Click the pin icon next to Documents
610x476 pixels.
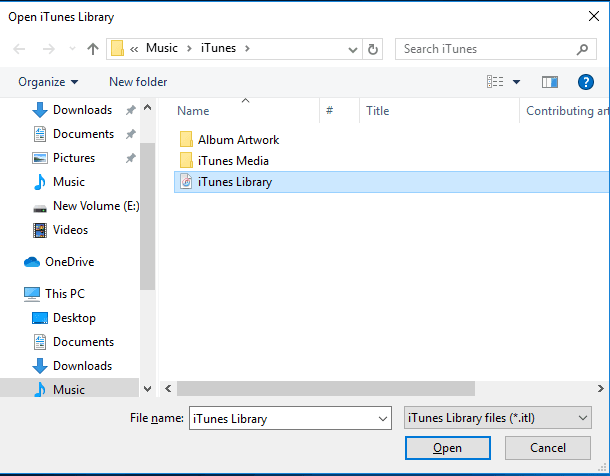131,135
